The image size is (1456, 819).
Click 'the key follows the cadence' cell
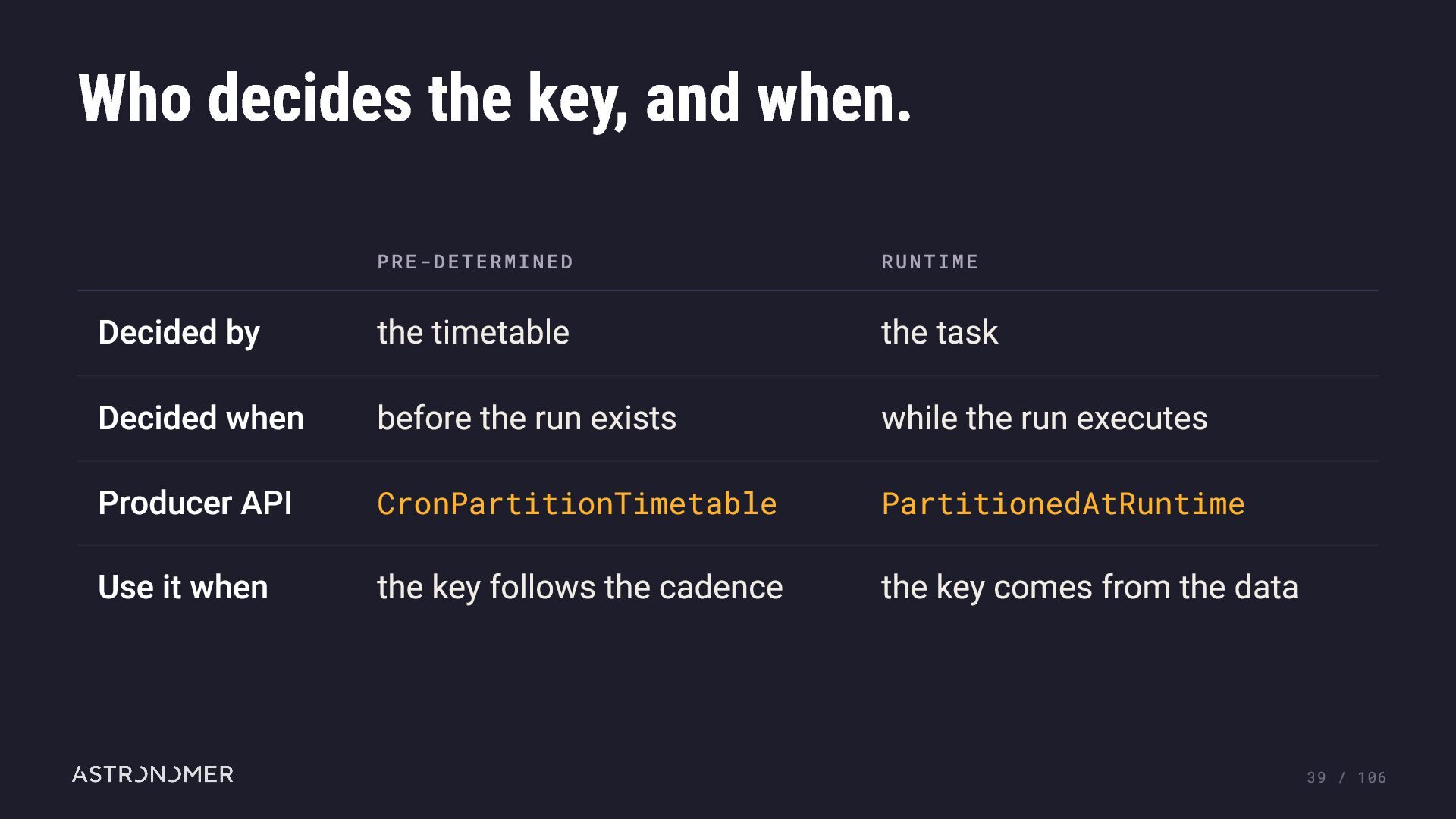[x=580, y=588]
